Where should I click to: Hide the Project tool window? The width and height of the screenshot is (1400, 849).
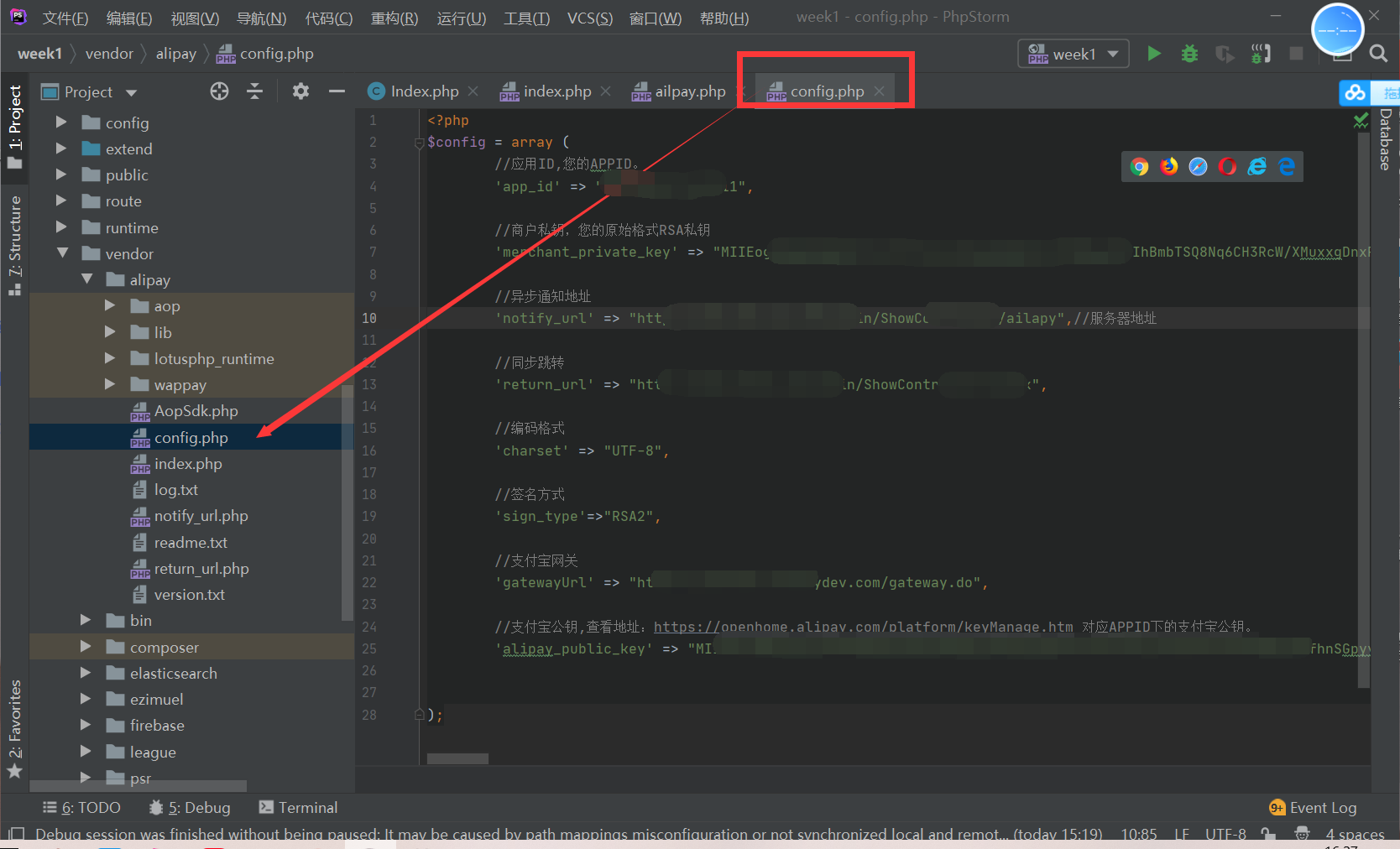tap(337, 91)
